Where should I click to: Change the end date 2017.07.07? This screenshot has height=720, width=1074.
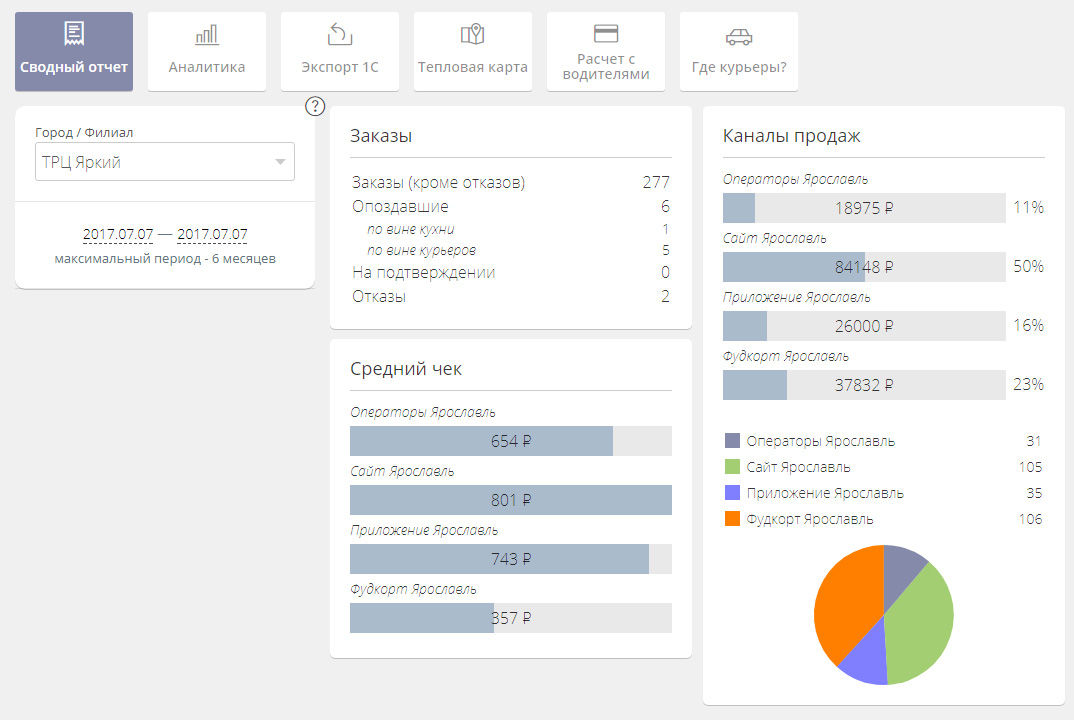(212, 234)
